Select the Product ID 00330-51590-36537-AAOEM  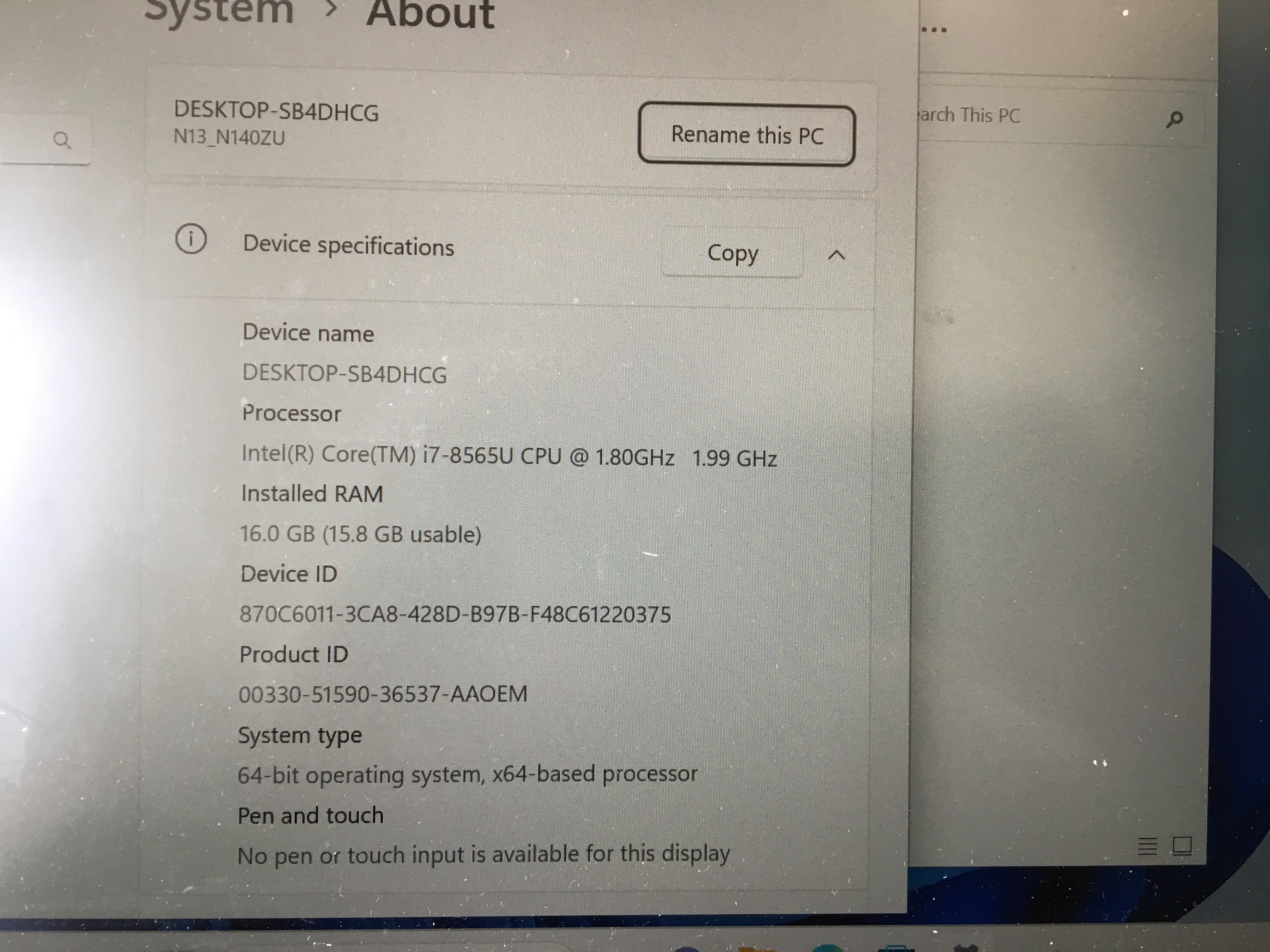pyautogui.click(x=383, y=694)
